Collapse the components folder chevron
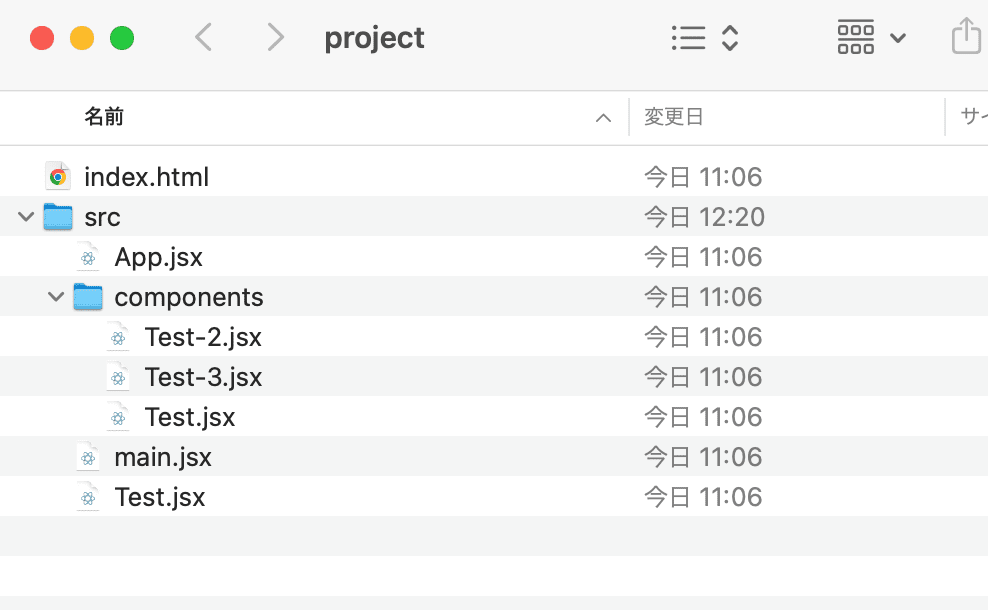Image resolution: width=988 pixels, height=610 pixels. [56, 297]
